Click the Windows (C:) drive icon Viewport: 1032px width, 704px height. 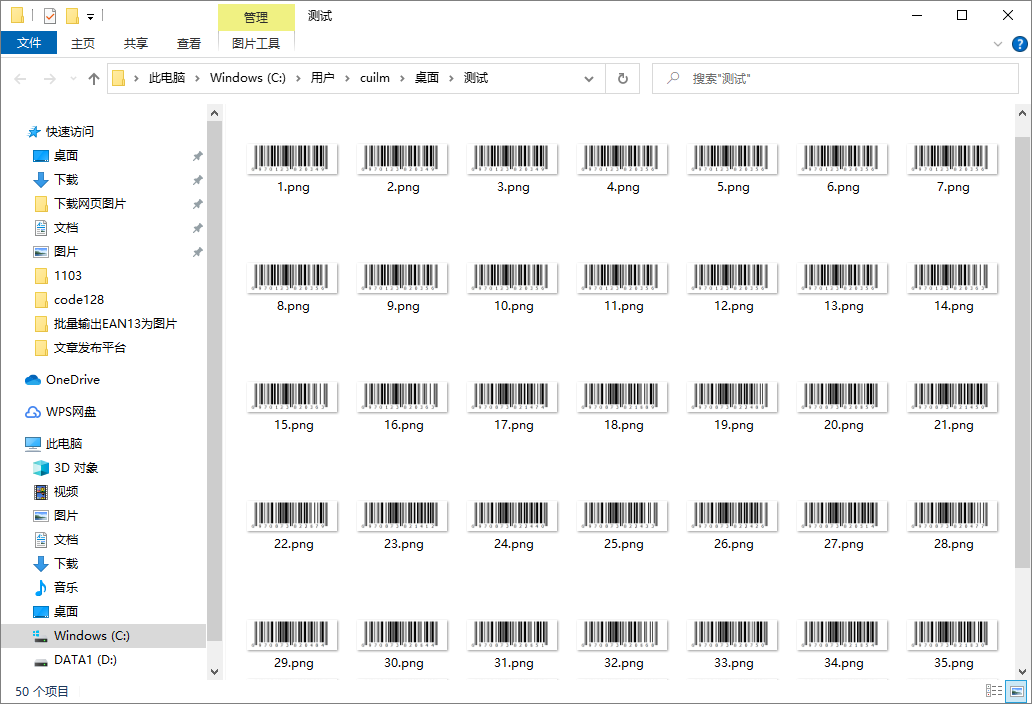point(41,636)
